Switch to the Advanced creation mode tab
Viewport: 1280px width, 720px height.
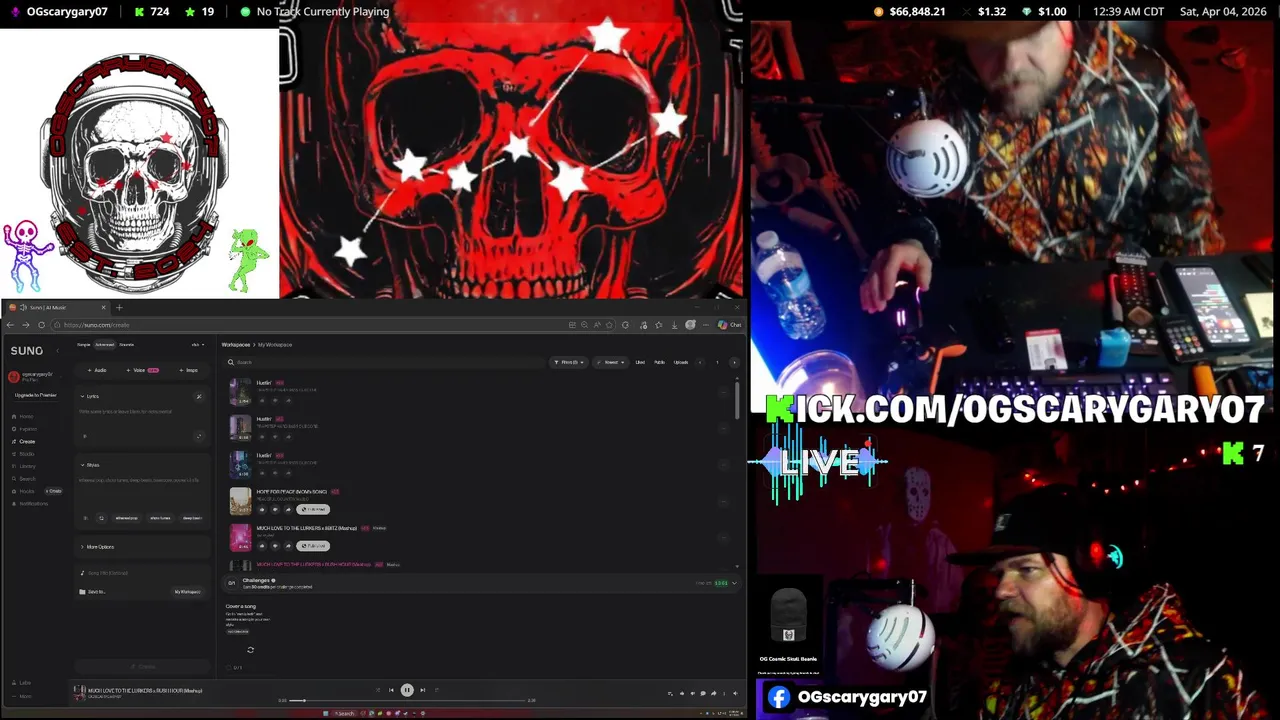click(x=104, y=344)
